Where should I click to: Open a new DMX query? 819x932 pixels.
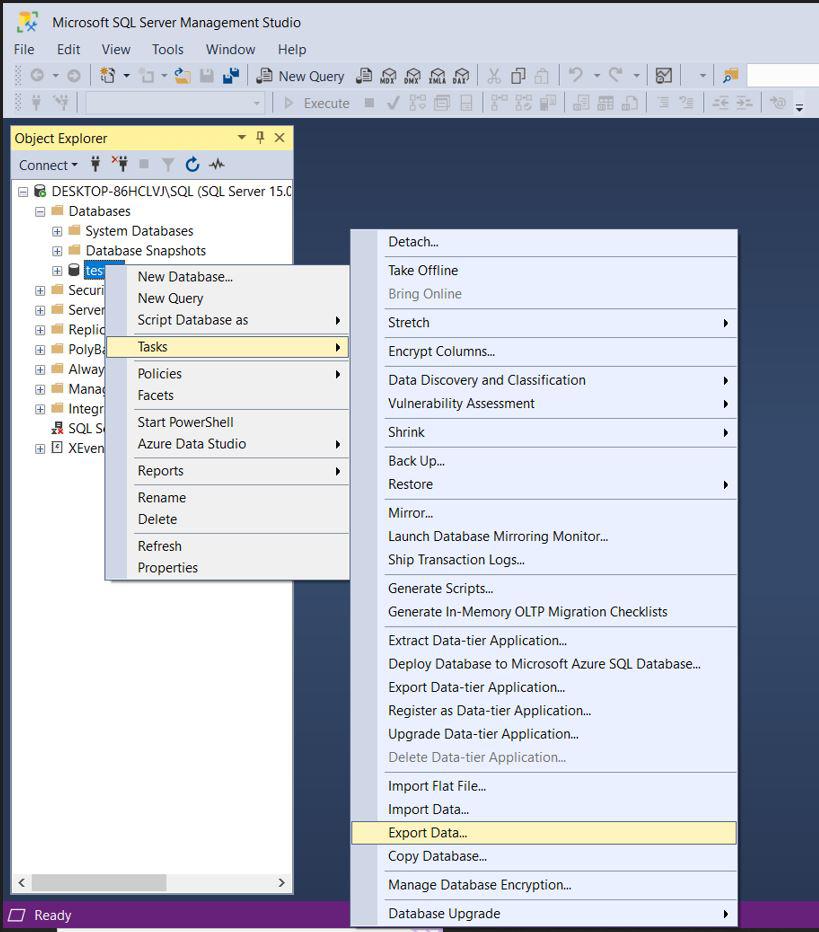click(x=412, y=75)
